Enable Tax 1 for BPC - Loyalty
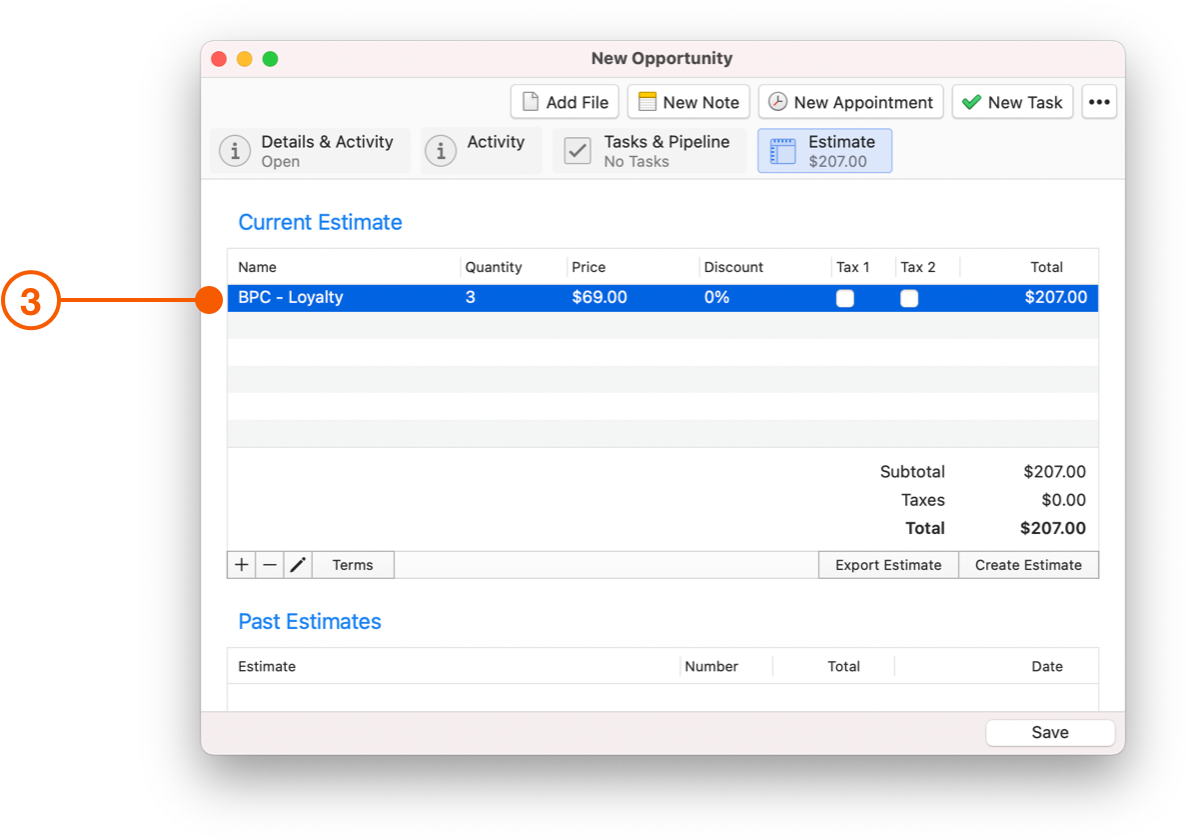 pos(845,298)
